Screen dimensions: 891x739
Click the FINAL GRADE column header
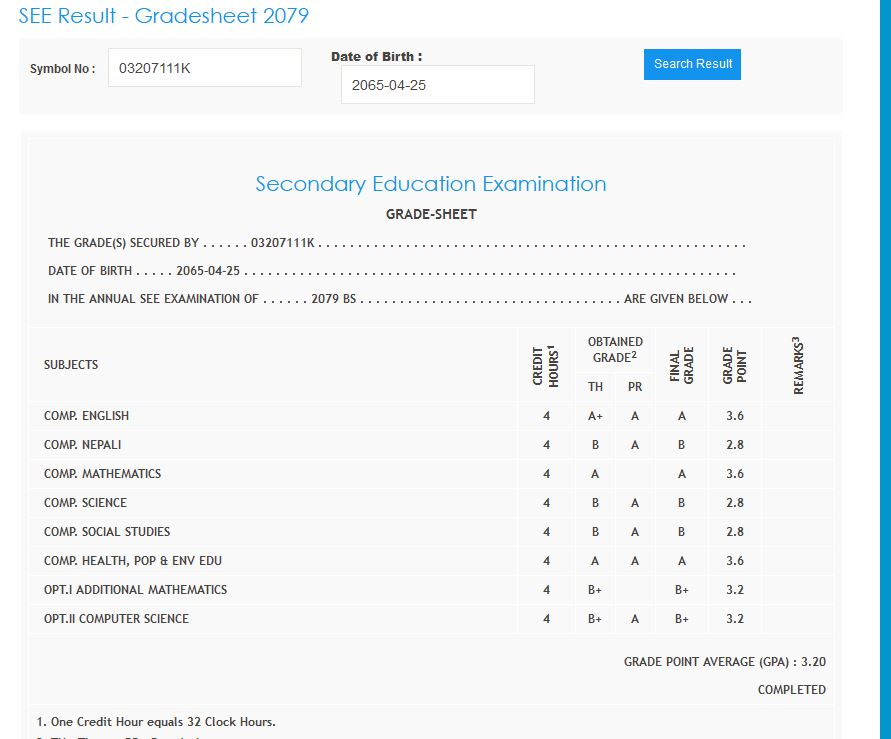tap(681, 365)
